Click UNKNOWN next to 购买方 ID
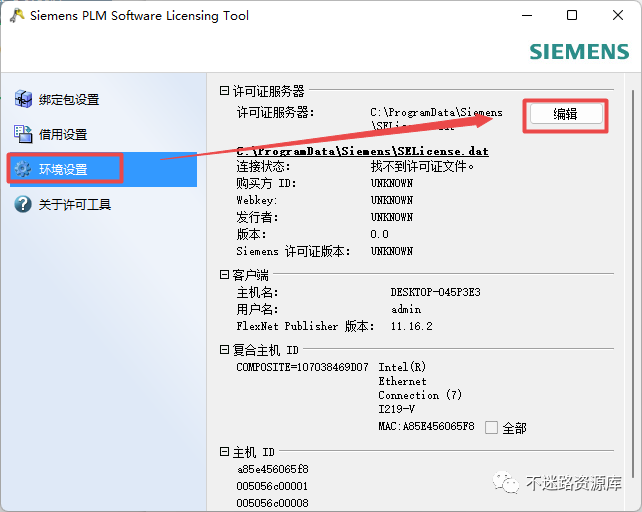 tap(392, 183)
